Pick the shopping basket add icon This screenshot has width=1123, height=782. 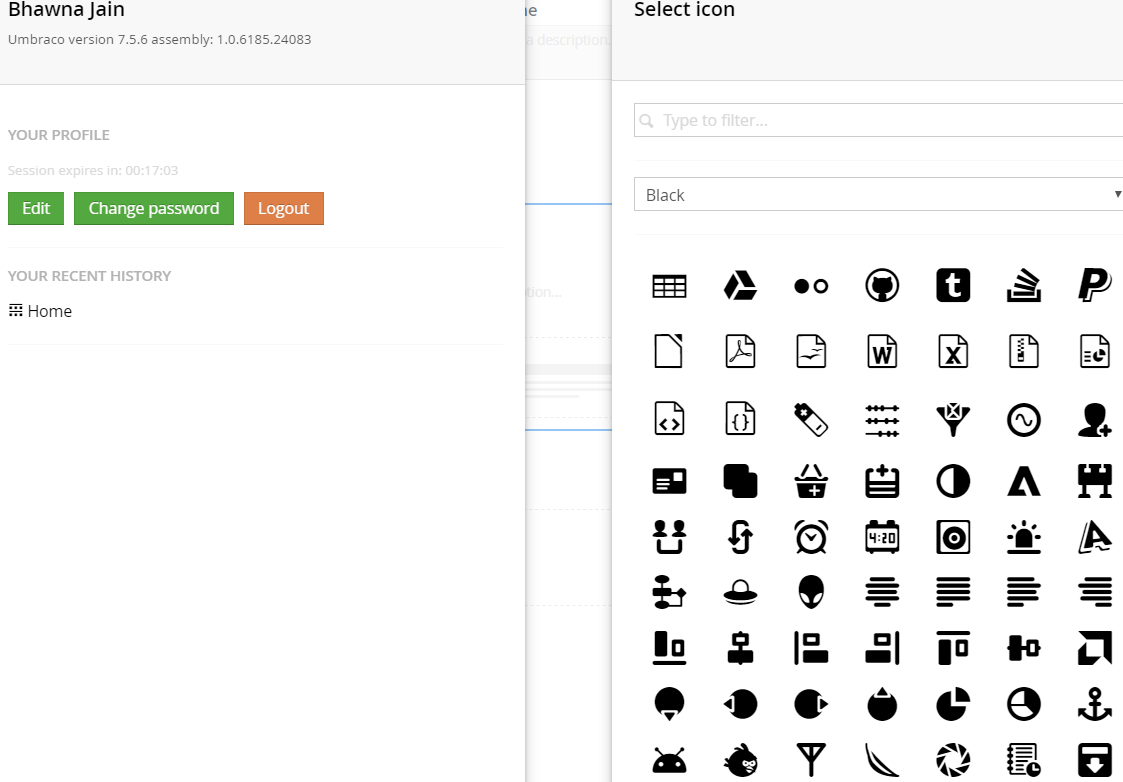811,481
